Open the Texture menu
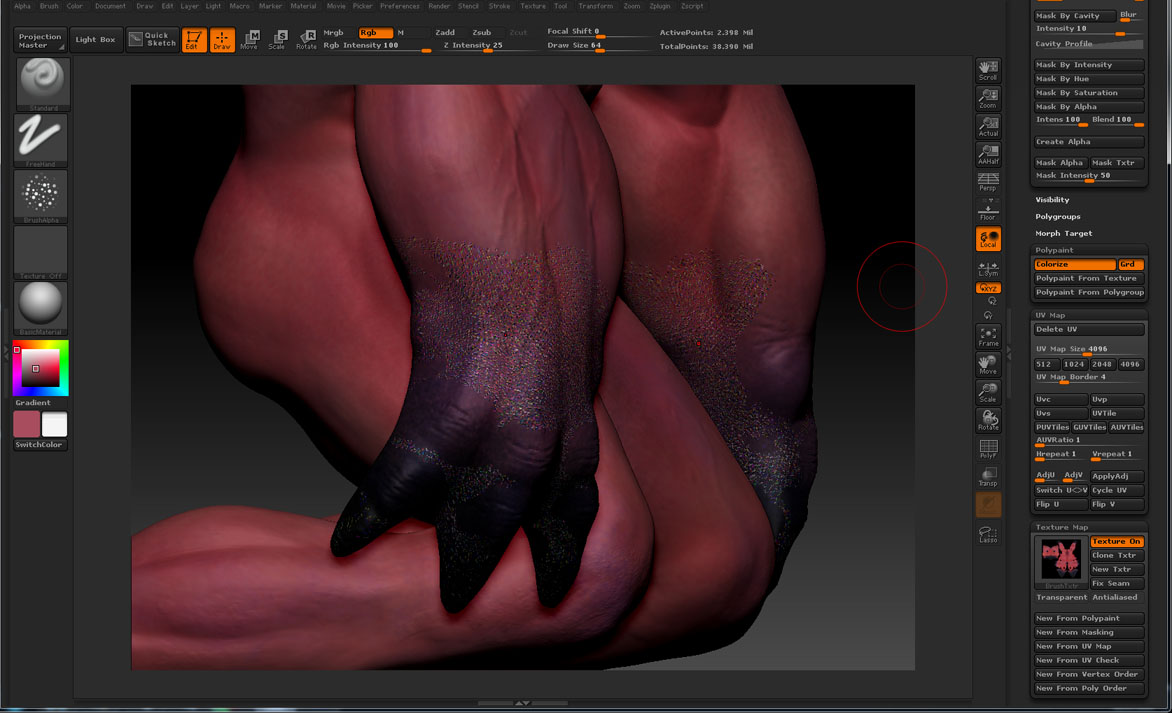Image resolution: width=1172 pixels, height=713 pixels. [533, 5]
